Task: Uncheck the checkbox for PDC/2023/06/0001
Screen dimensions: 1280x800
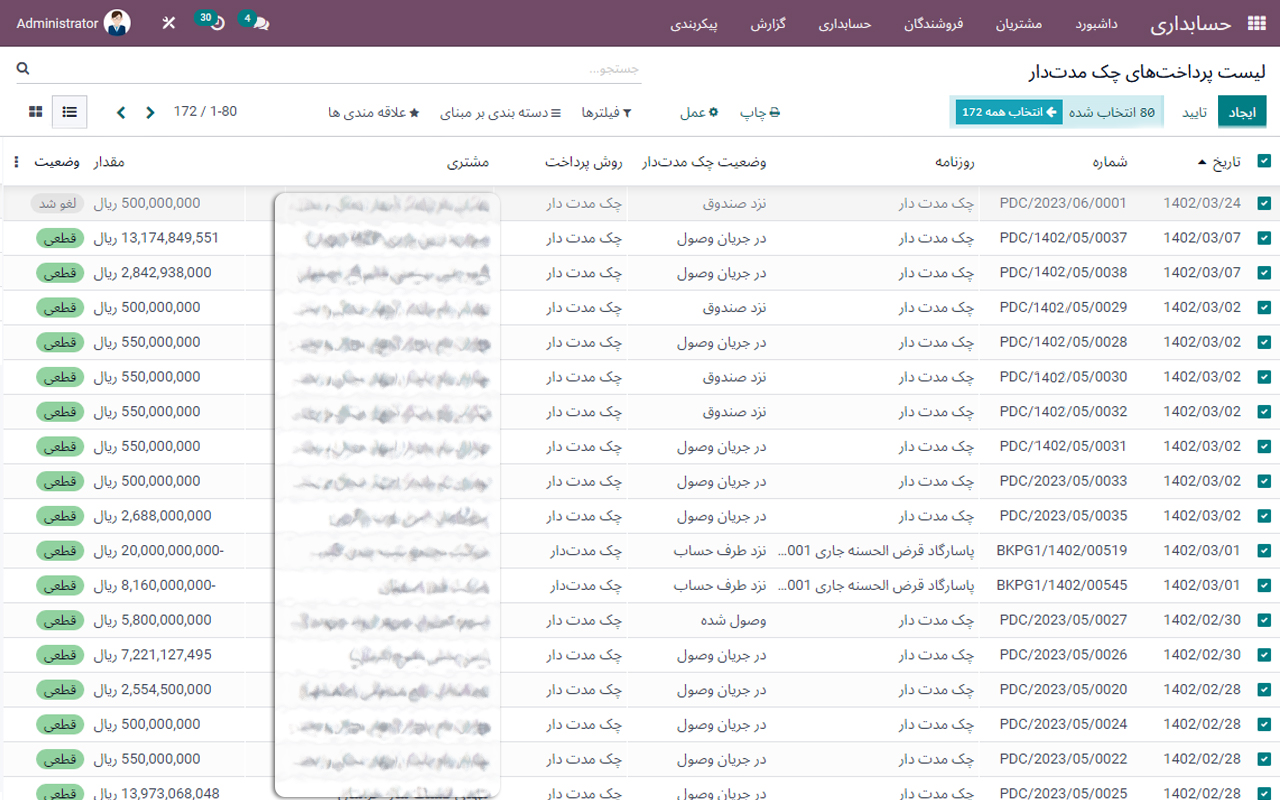Action: 1264,202
